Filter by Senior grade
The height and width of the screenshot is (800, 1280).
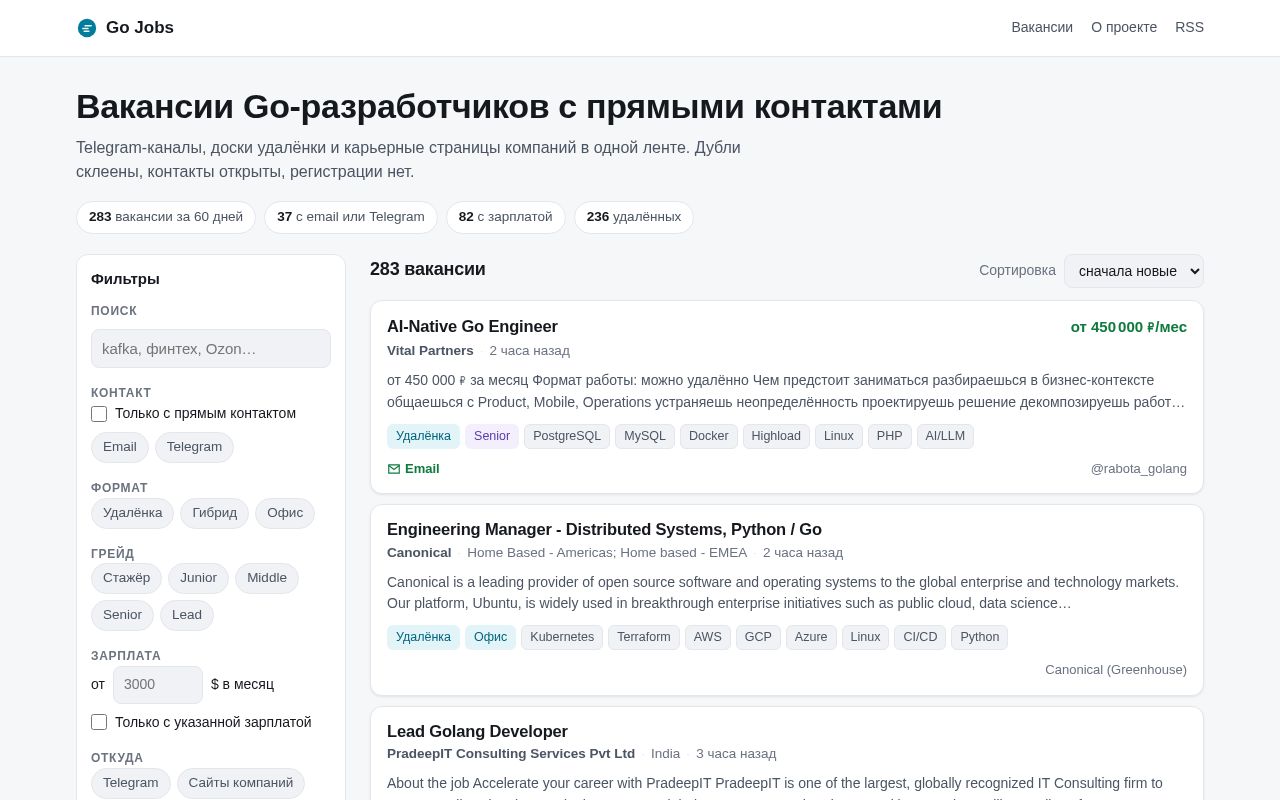(122, 615)
